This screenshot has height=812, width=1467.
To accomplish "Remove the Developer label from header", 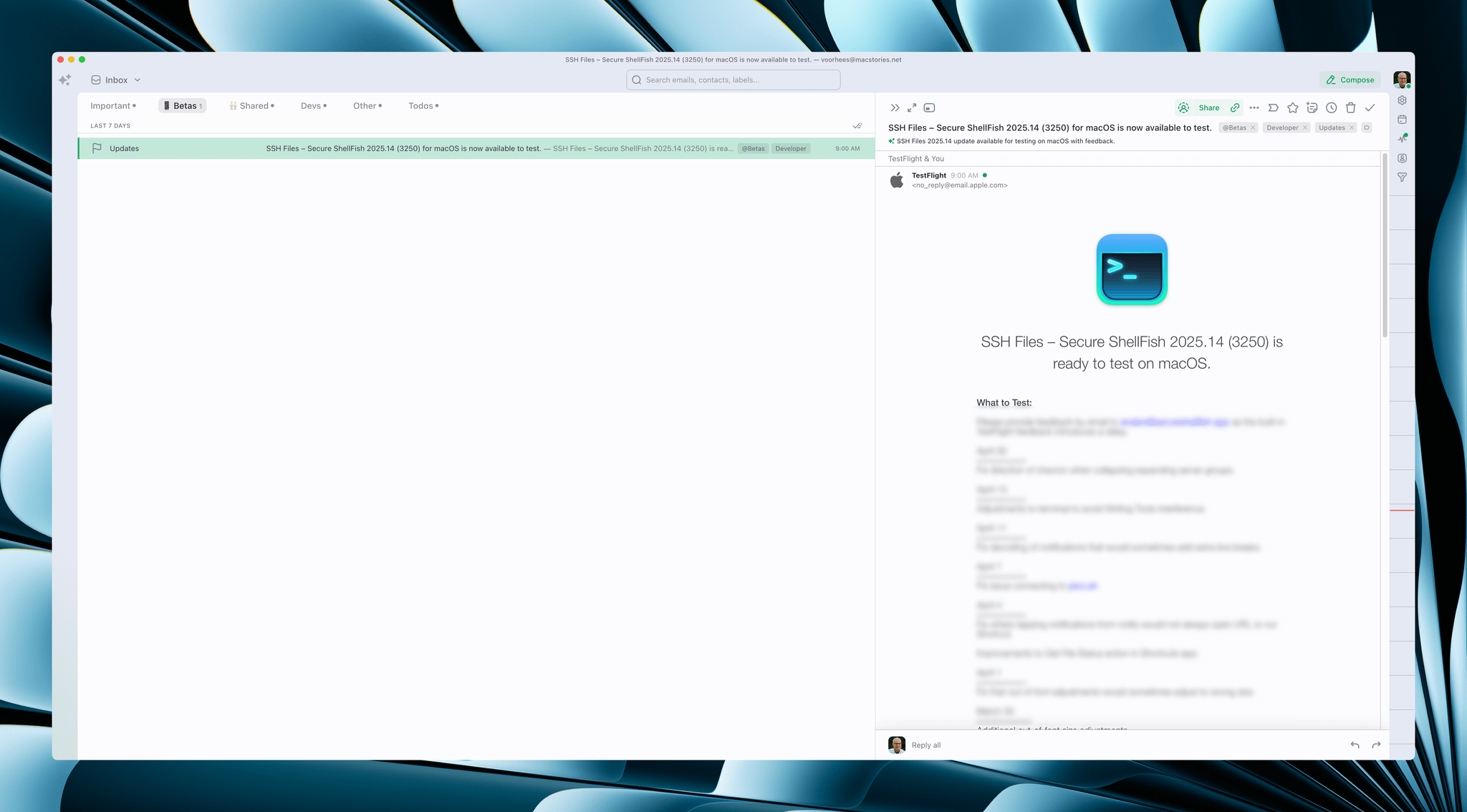I will (x=1305, y=128).
